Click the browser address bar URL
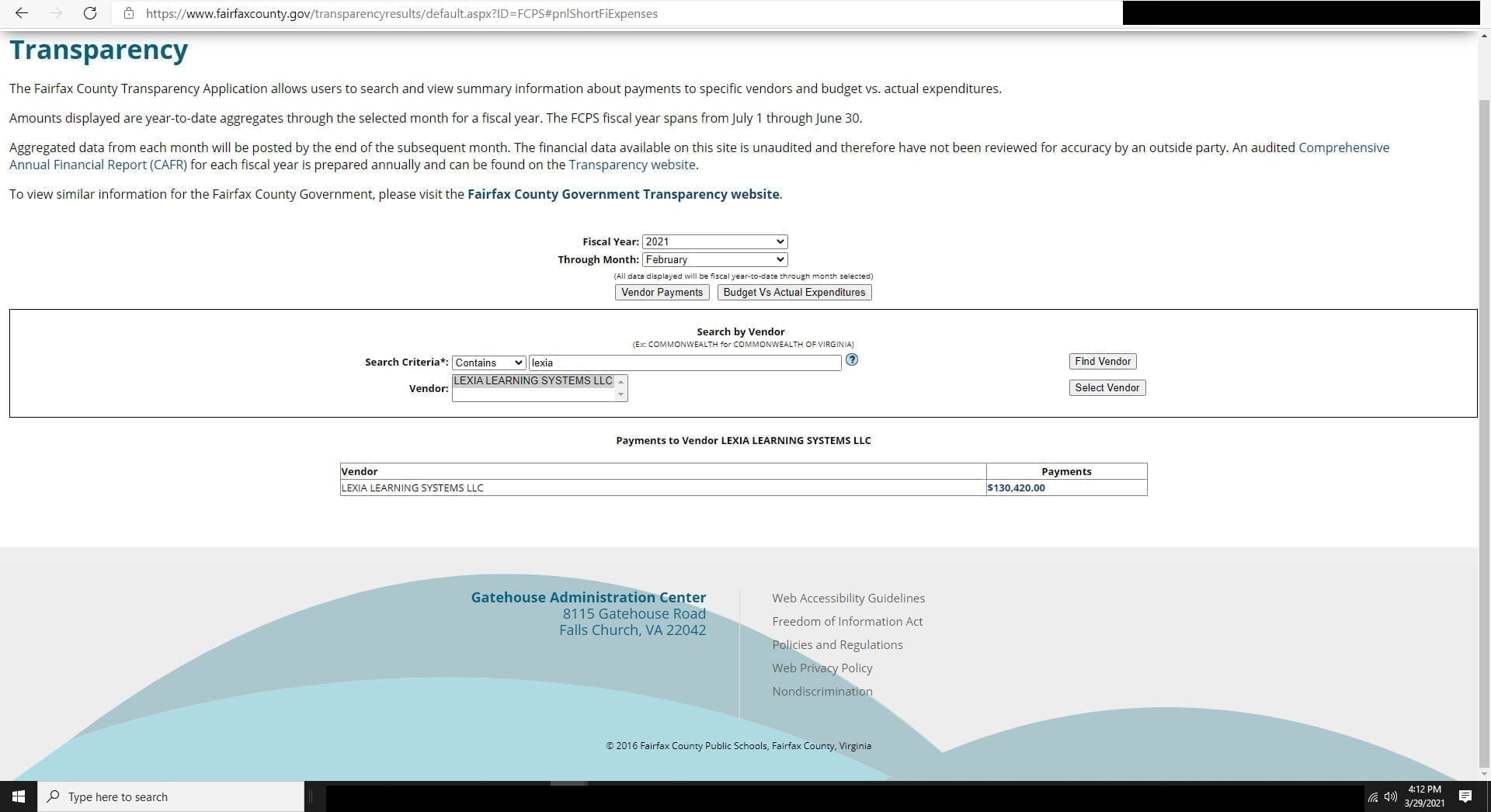1491x812 pixels. (x=401, y=13)
